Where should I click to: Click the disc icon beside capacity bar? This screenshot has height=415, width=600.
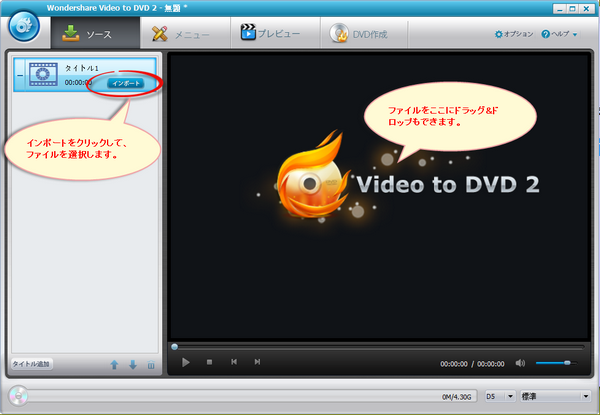[x=18, y=395]
